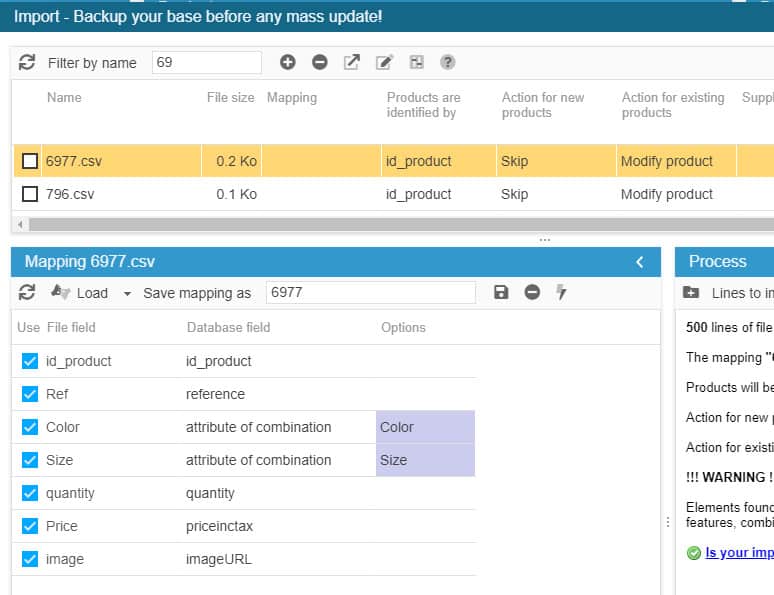Click the lightning bolt icon in the mapping toolbar
Image resolution: width=774 pixels, height=595 pixels.
pyautogui.click(x=562, y=292)
